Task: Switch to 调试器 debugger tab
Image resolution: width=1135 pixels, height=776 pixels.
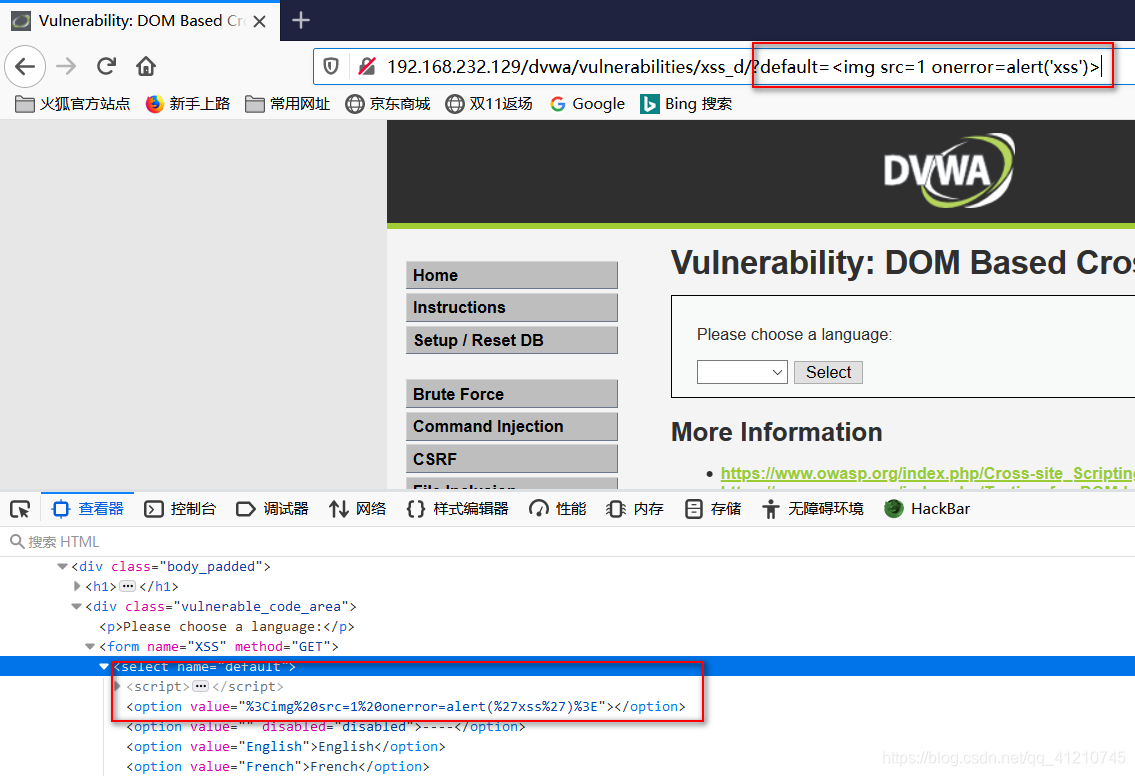Action: coord(272,509)
